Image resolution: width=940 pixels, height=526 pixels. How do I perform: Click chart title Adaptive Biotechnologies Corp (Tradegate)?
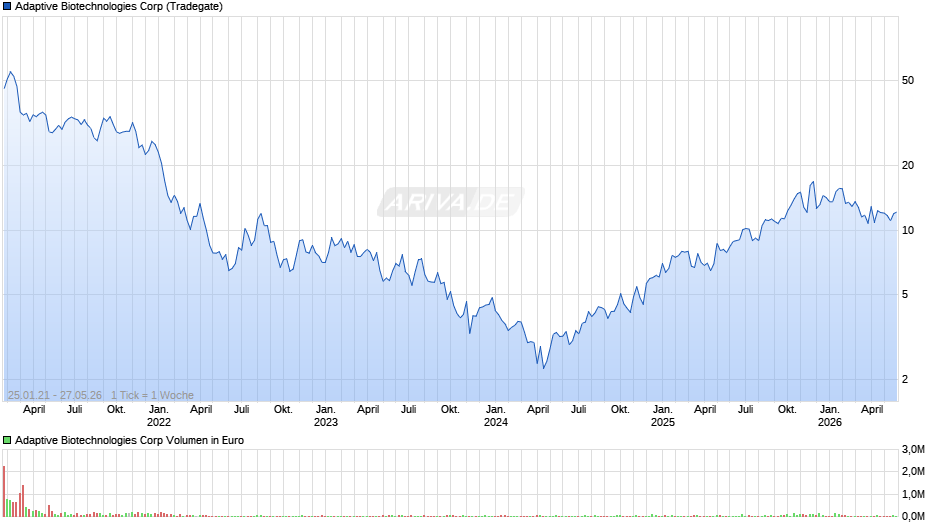click(x=119, y=7)
